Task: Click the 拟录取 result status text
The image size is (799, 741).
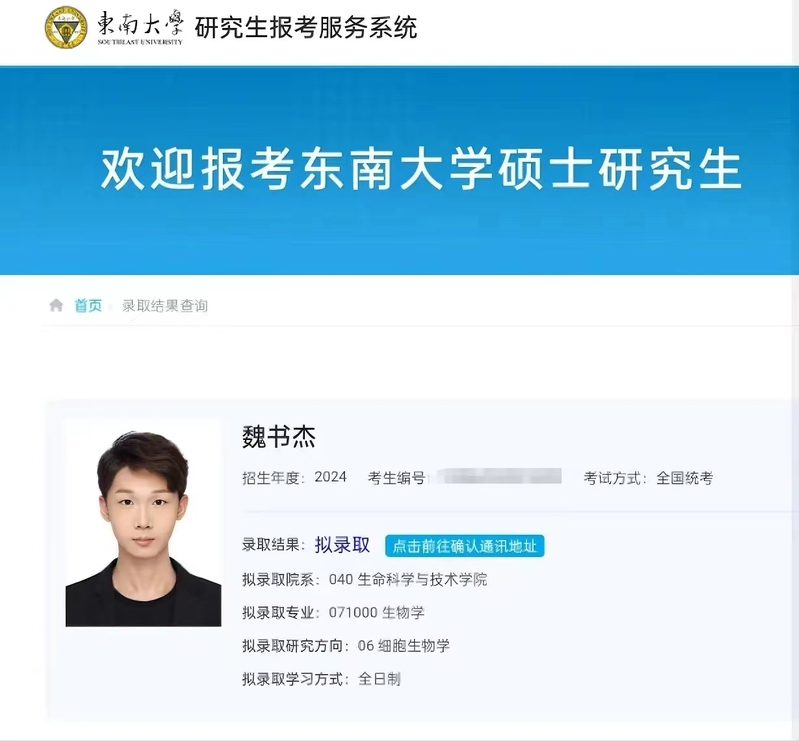Action: [342, 545]
